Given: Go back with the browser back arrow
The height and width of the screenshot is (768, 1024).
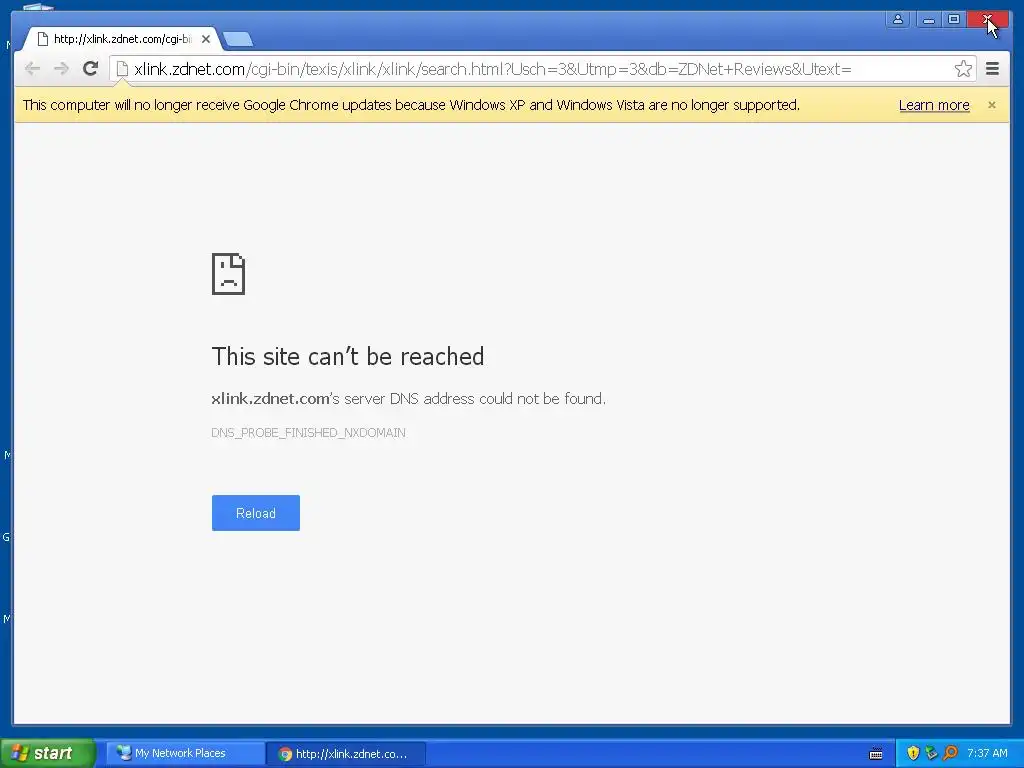Looking at the screenshot, I should (32, 69).
